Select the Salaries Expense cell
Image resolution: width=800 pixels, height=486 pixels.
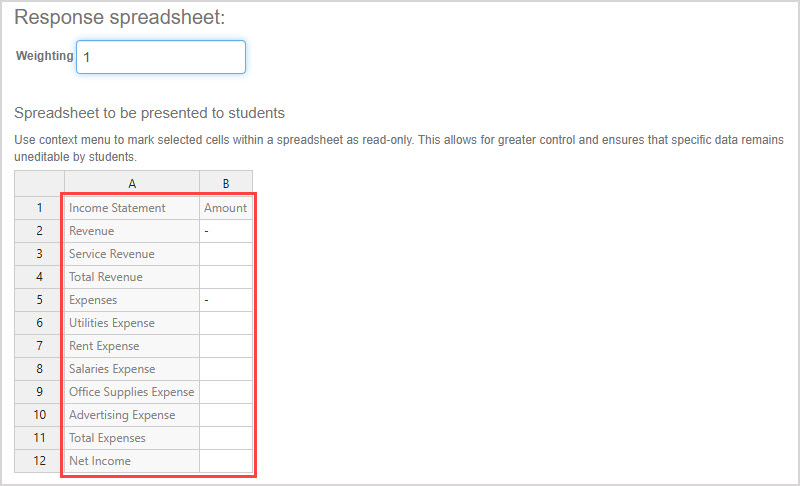pos(132,369)
